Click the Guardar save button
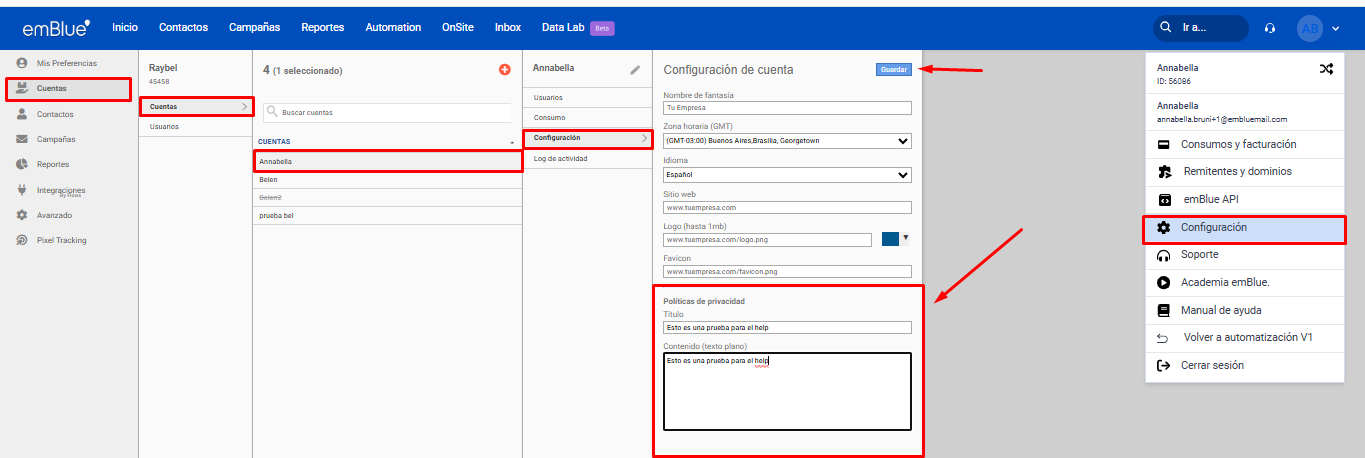 [x=894, y=69]
